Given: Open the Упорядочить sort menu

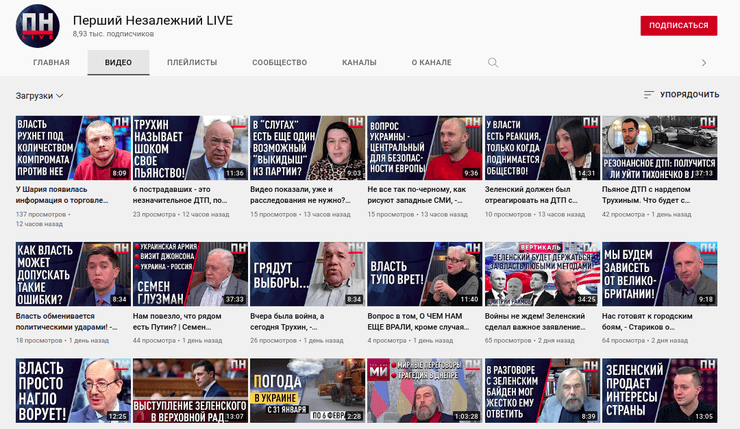Looking at the screenshot, I should pyautogui.click(x=681, y=95).
